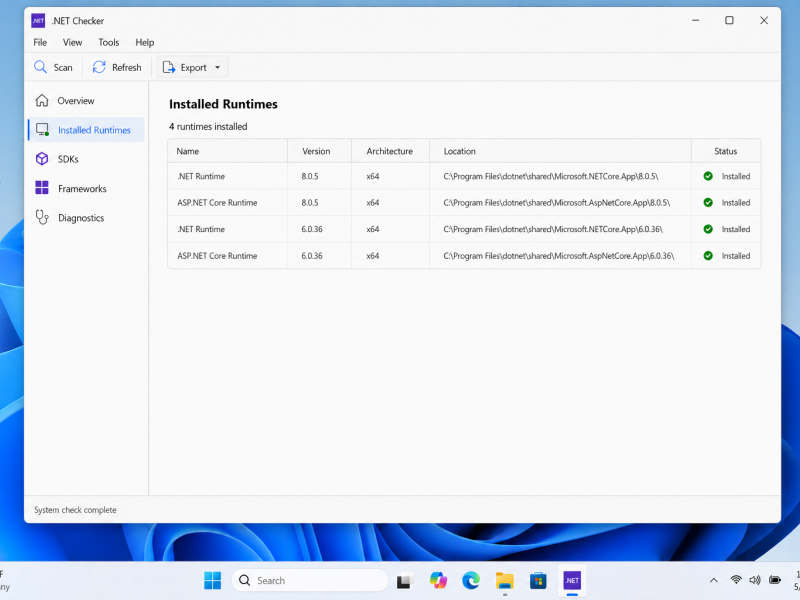Sort by the Name column header
Viewport: 800px width, 600px height.
188,151
